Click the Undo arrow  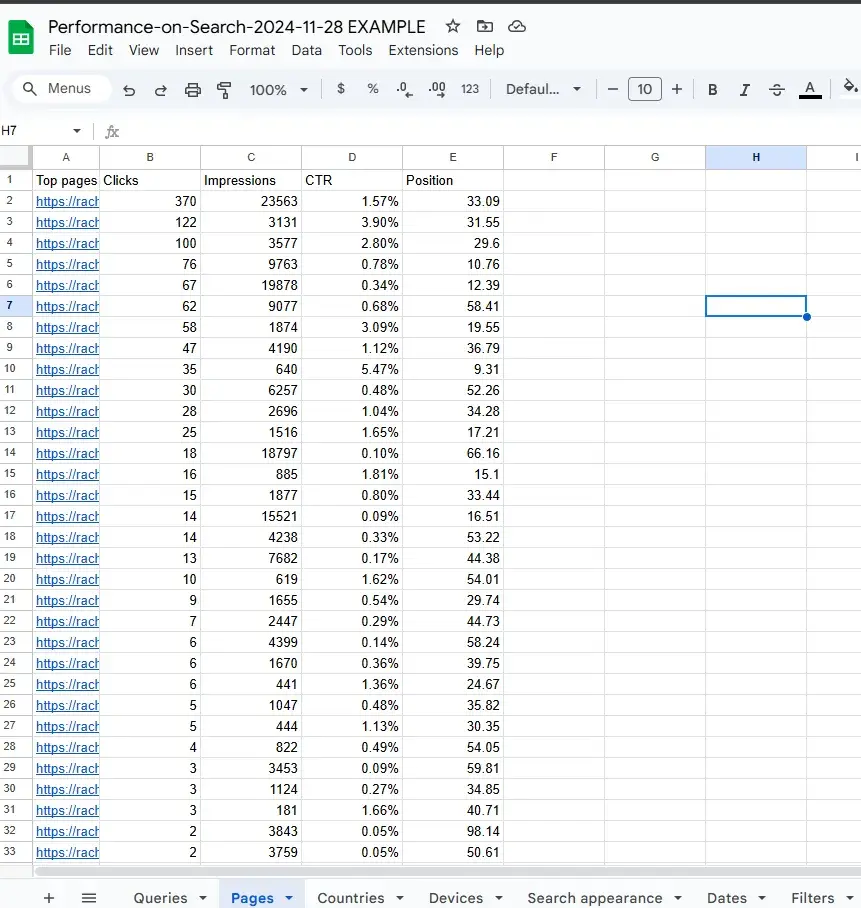[x=129, y=90]
